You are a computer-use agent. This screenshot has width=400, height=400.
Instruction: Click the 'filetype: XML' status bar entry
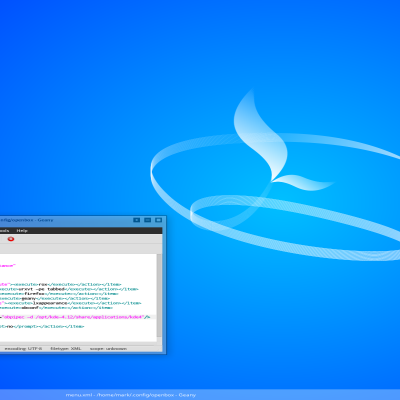pyautogui.click(x=66, y=349)
